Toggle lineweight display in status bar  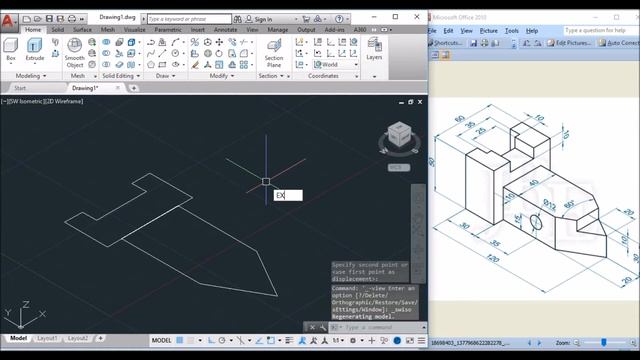click(x=289, y=340)
